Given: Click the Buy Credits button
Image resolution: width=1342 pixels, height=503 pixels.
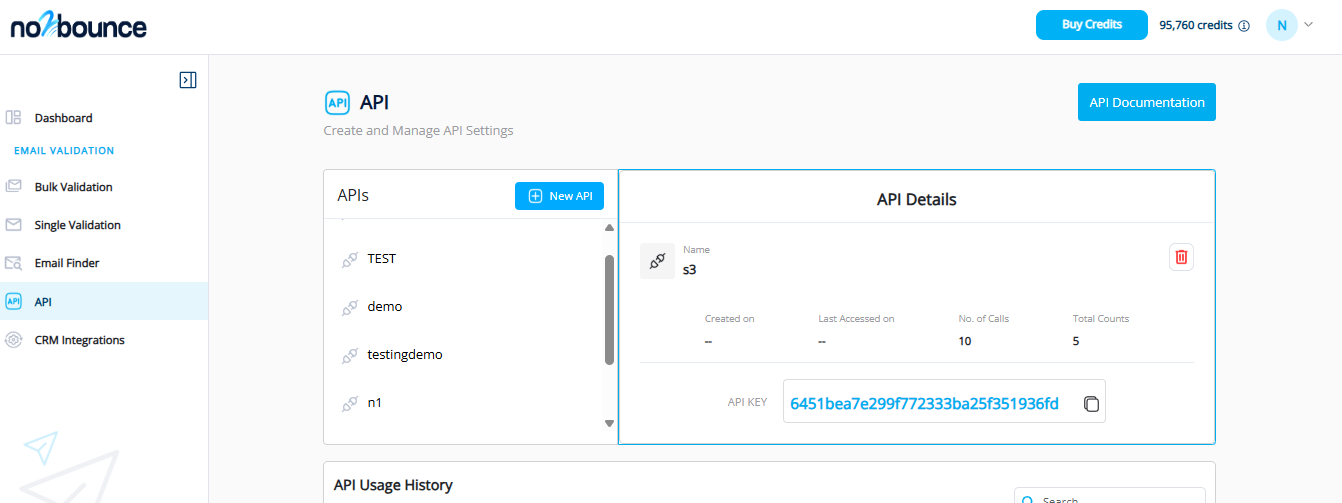Looking at the screenshot, I should pos(1091,25).
